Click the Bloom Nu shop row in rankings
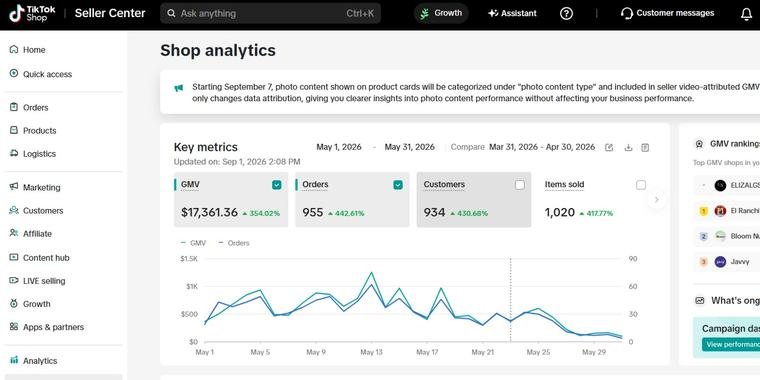 (x=727, y=236)
